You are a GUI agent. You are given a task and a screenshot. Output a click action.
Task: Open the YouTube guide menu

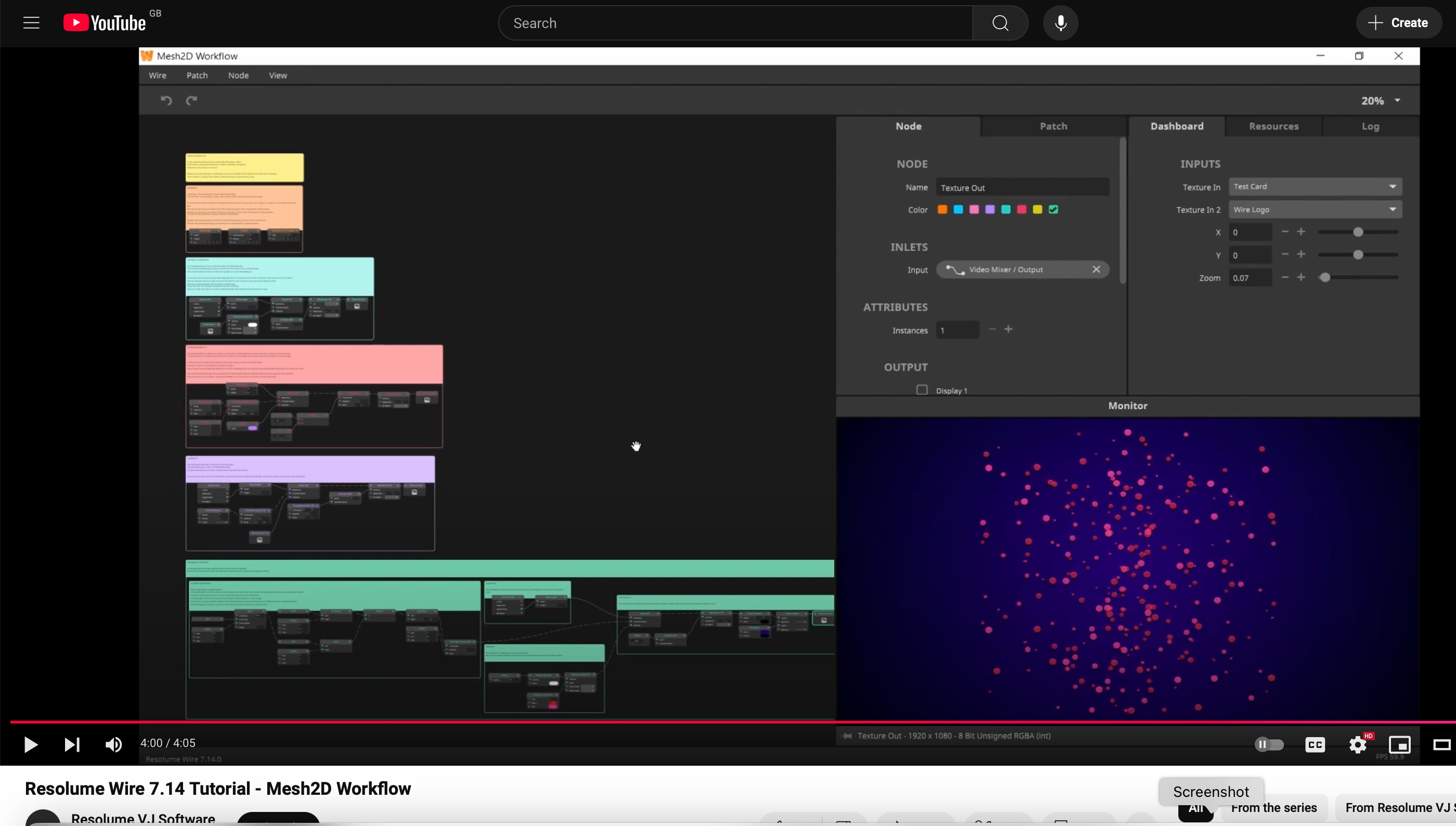pyautogui.click(x=31, y=23)
